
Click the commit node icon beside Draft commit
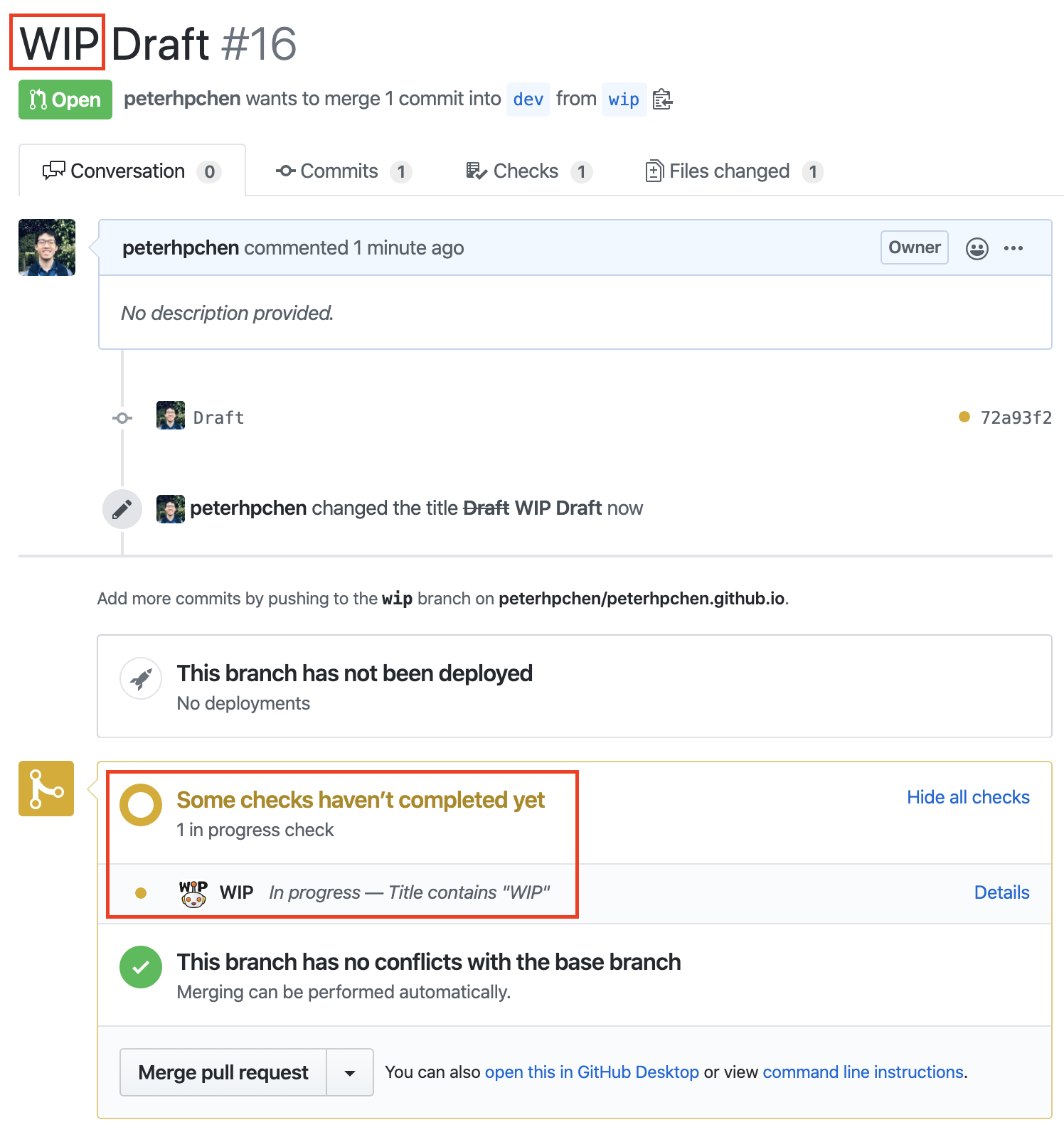(x=122, y=418)
